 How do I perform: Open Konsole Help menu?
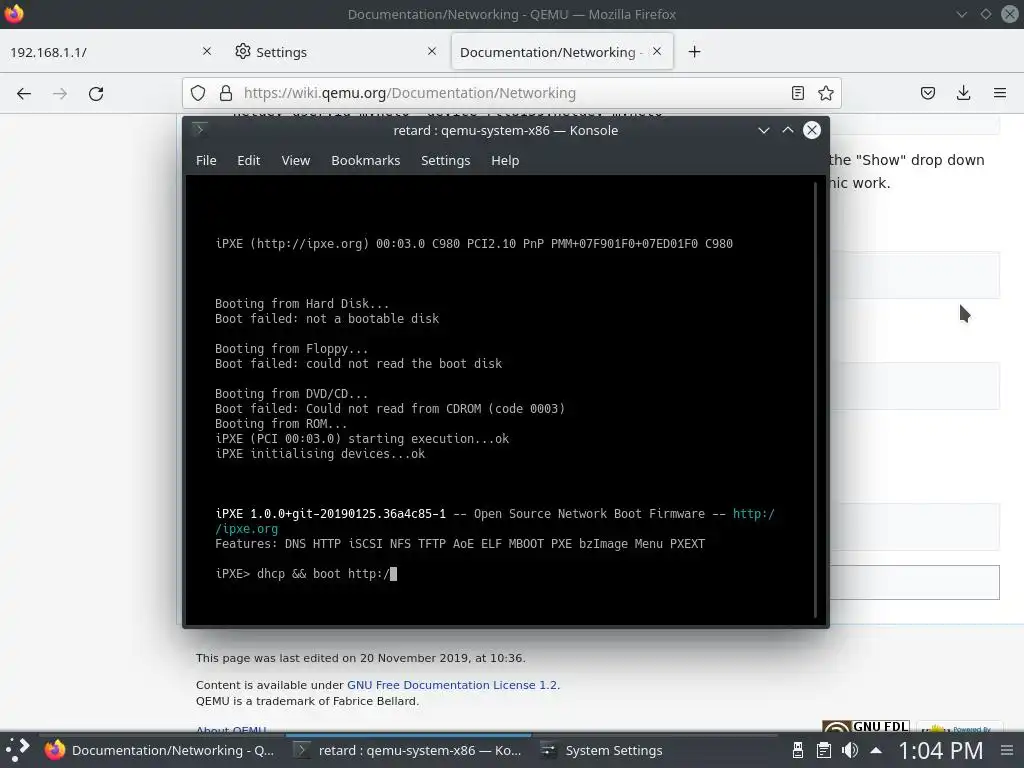pos(505,161)
